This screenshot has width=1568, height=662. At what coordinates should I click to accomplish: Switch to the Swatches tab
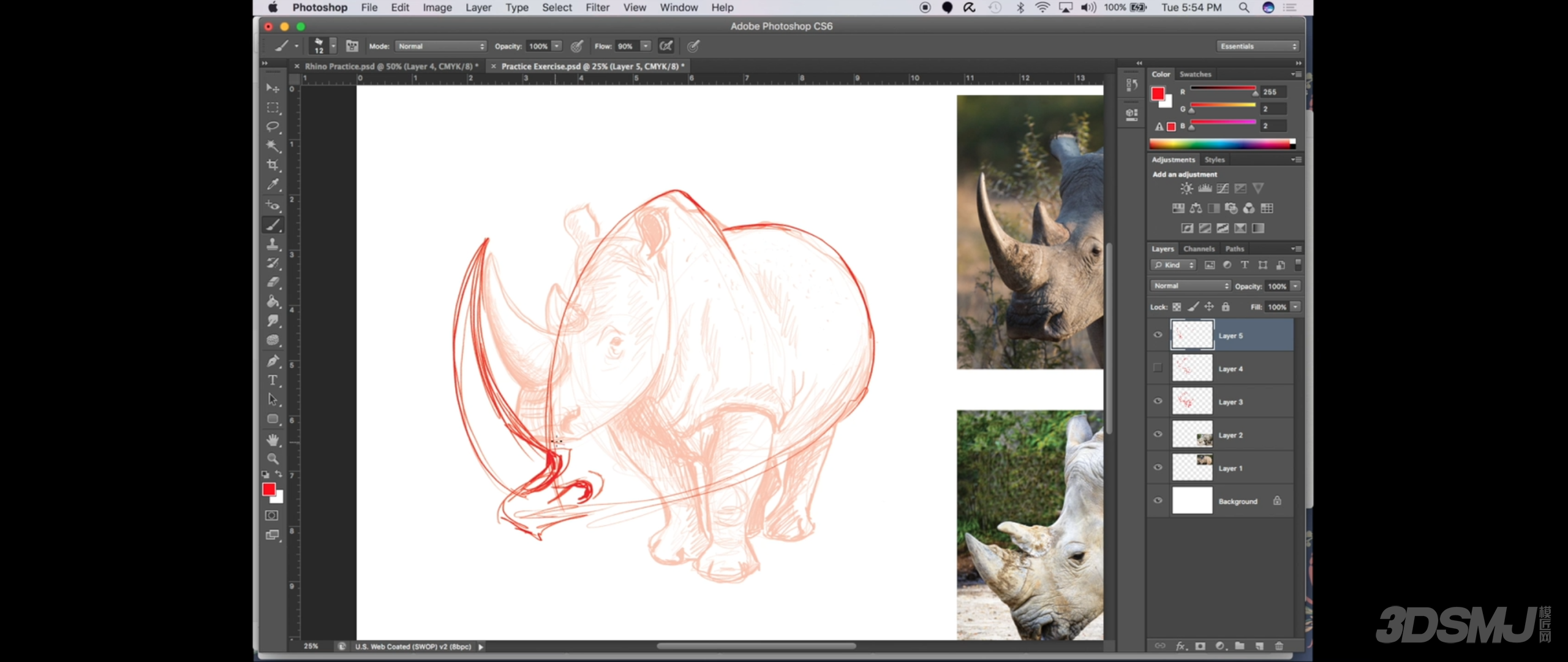(1196, 74)
